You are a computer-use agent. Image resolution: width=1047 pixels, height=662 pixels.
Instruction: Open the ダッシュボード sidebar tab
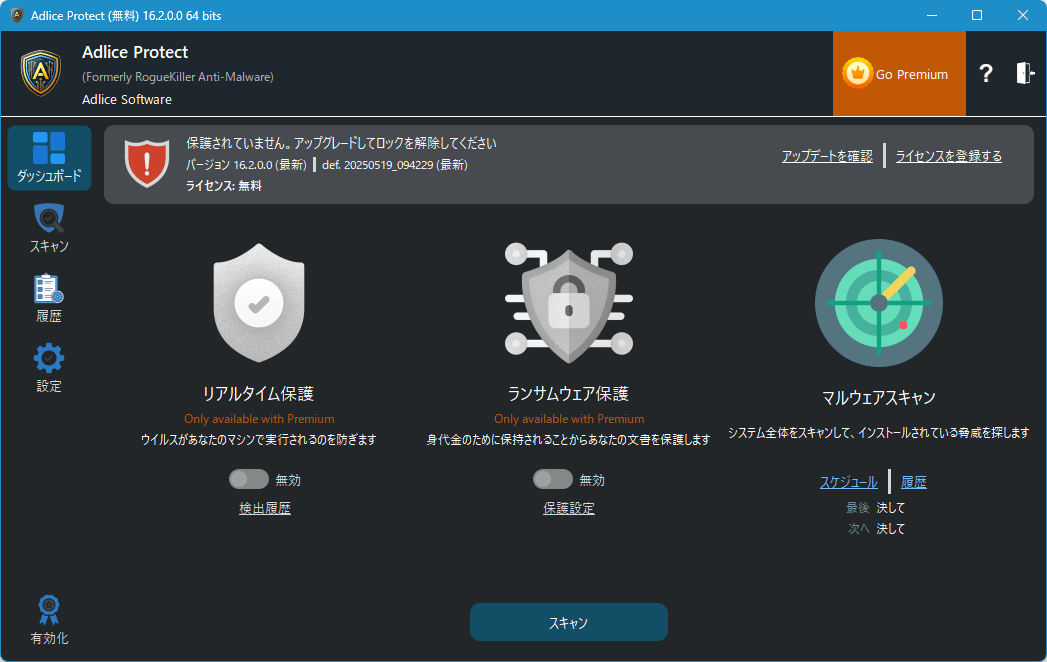click(x=49, y=158)
